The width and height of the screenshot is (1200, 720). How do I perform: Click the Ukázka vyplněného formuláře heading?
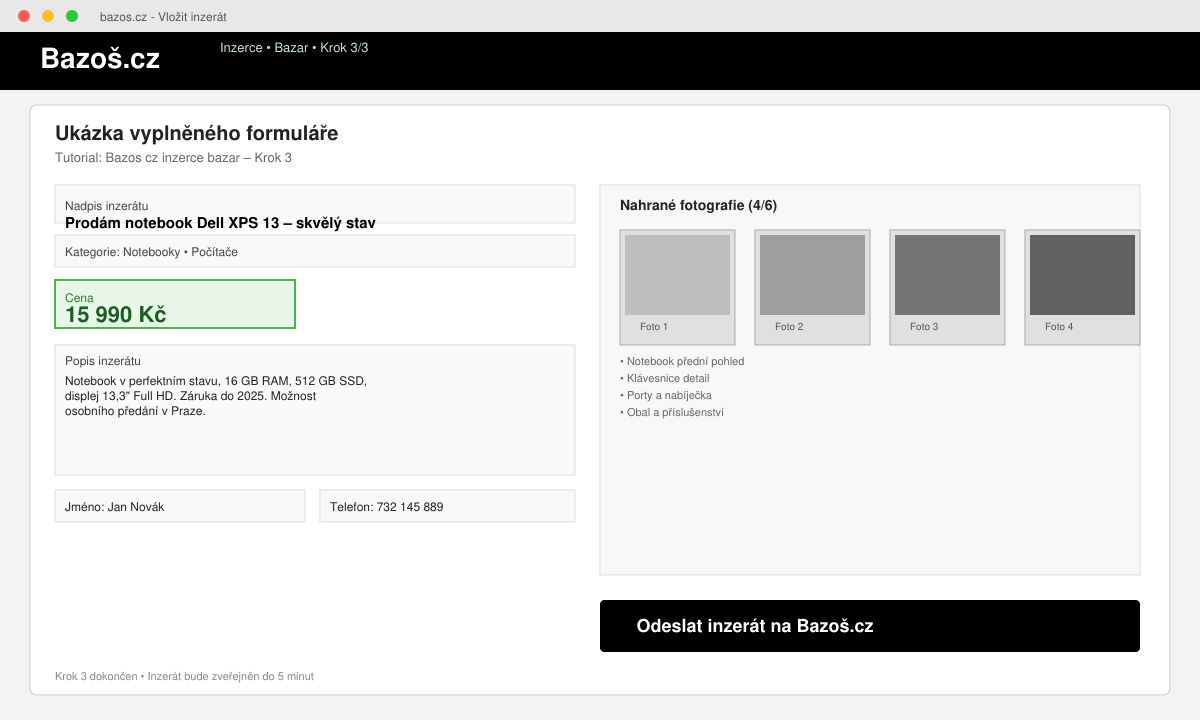point(197,134)
